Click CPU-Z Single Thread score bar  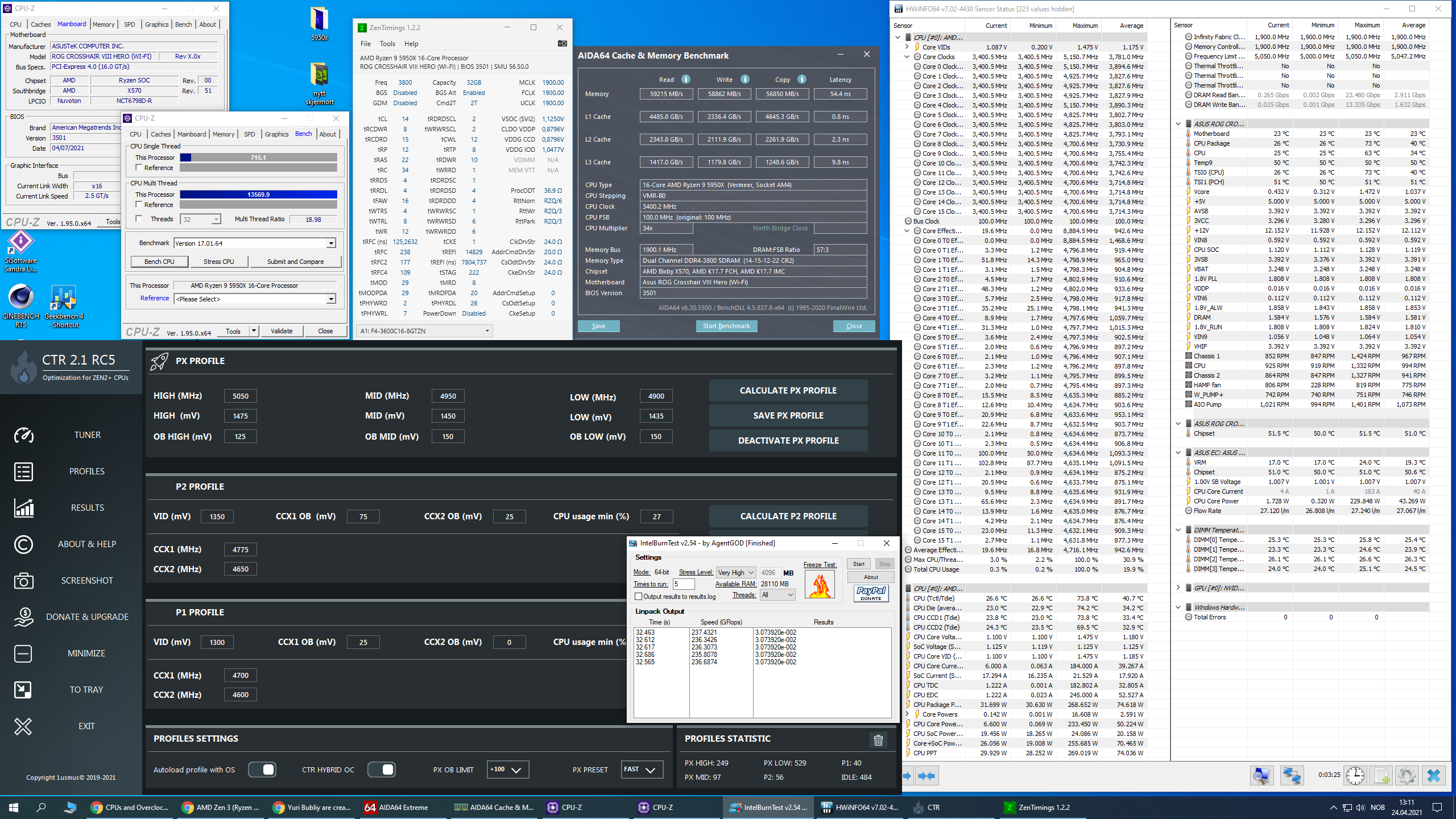(x=258, y=158)
